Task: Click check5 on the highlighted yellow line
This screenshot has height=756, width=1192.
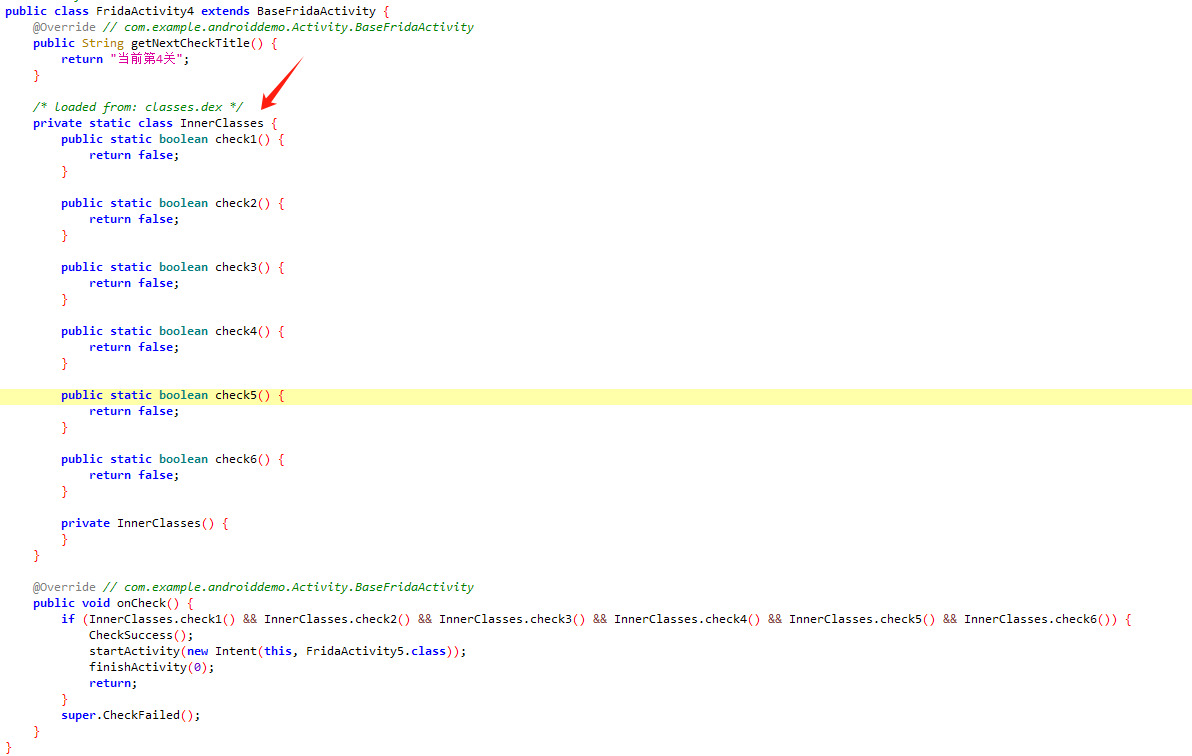Action: (236, 395)
